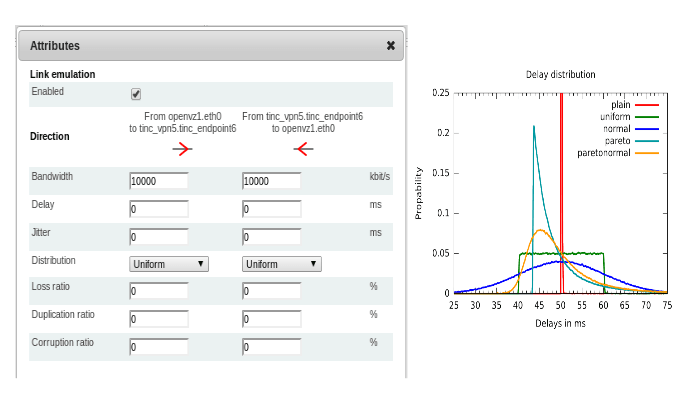
Task: Select the second Jitter input field
Action: coord(271,237)
